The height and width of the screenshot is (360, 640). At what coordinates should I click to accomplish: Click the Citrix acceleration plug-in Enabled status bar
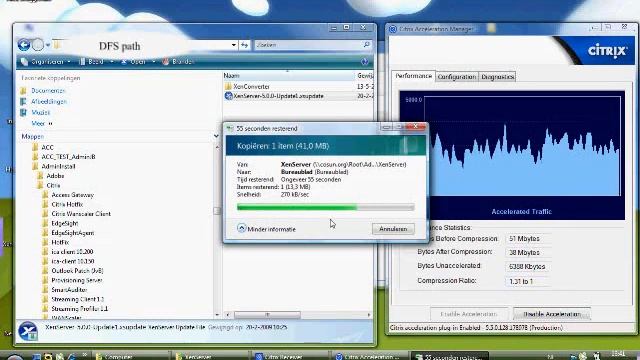tap(512, 328)
